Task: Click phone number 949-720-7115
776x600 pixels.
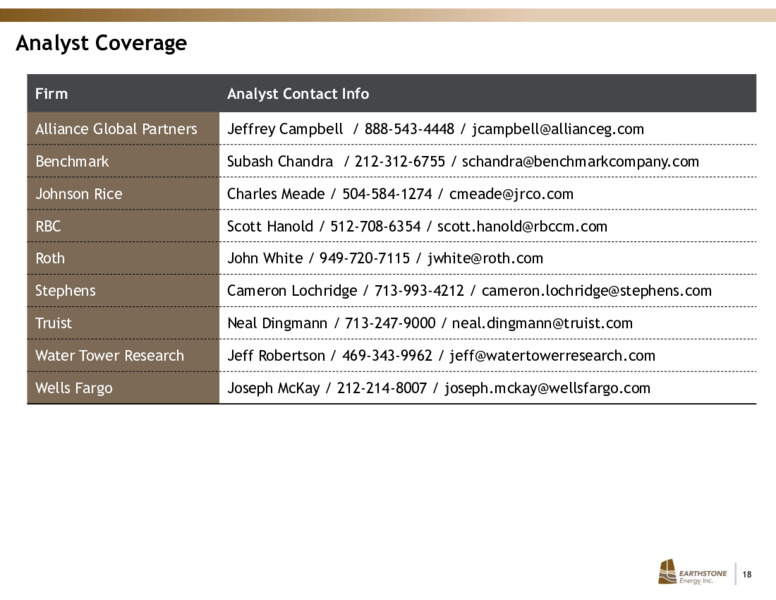Action: pos(364,258)
